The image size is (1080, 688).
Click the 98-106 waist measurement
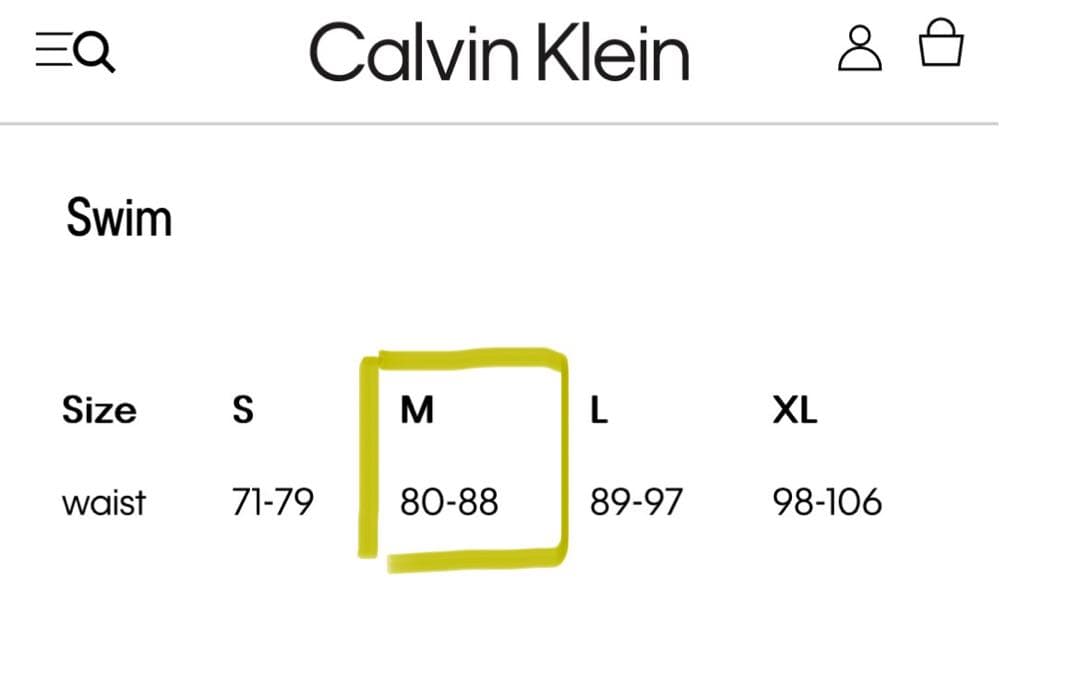click(827, 501)
